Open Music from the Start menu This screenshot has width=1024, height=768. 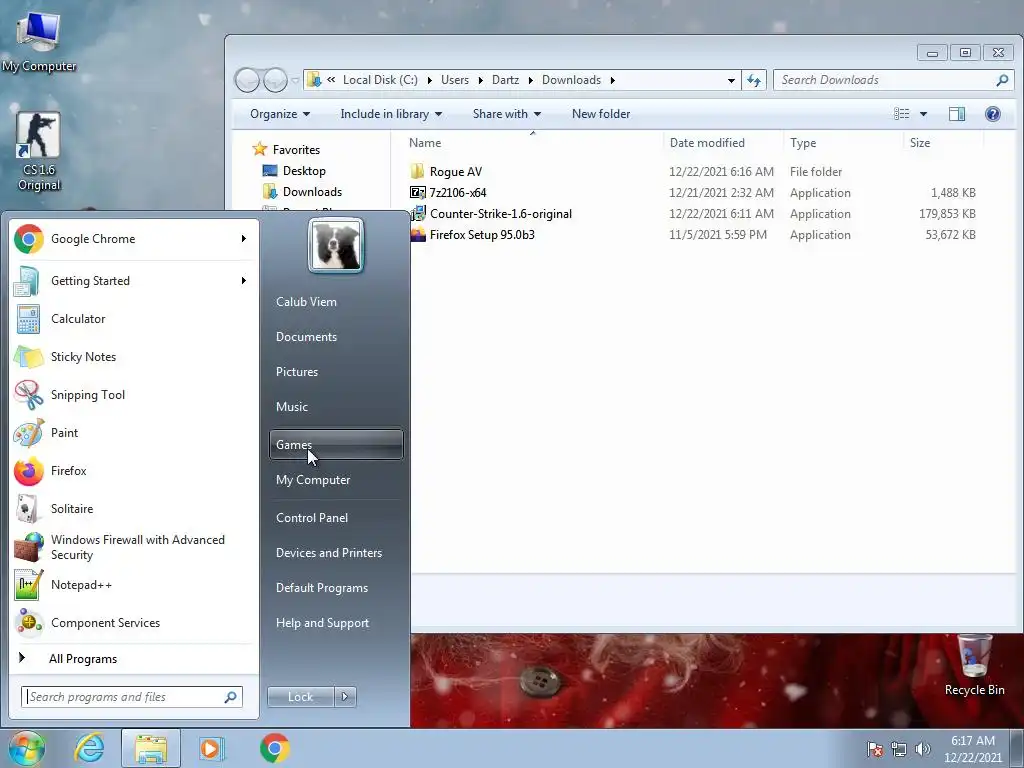coord(336,407)
